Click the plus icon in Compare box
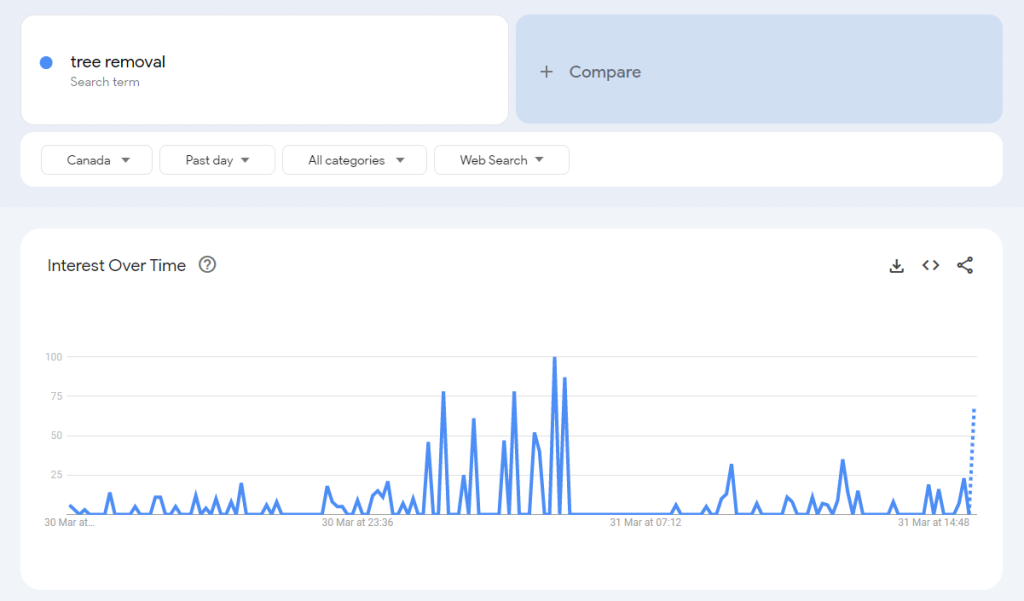The image size is (1024, 601). pyautogui.click(x=546, y=72)
